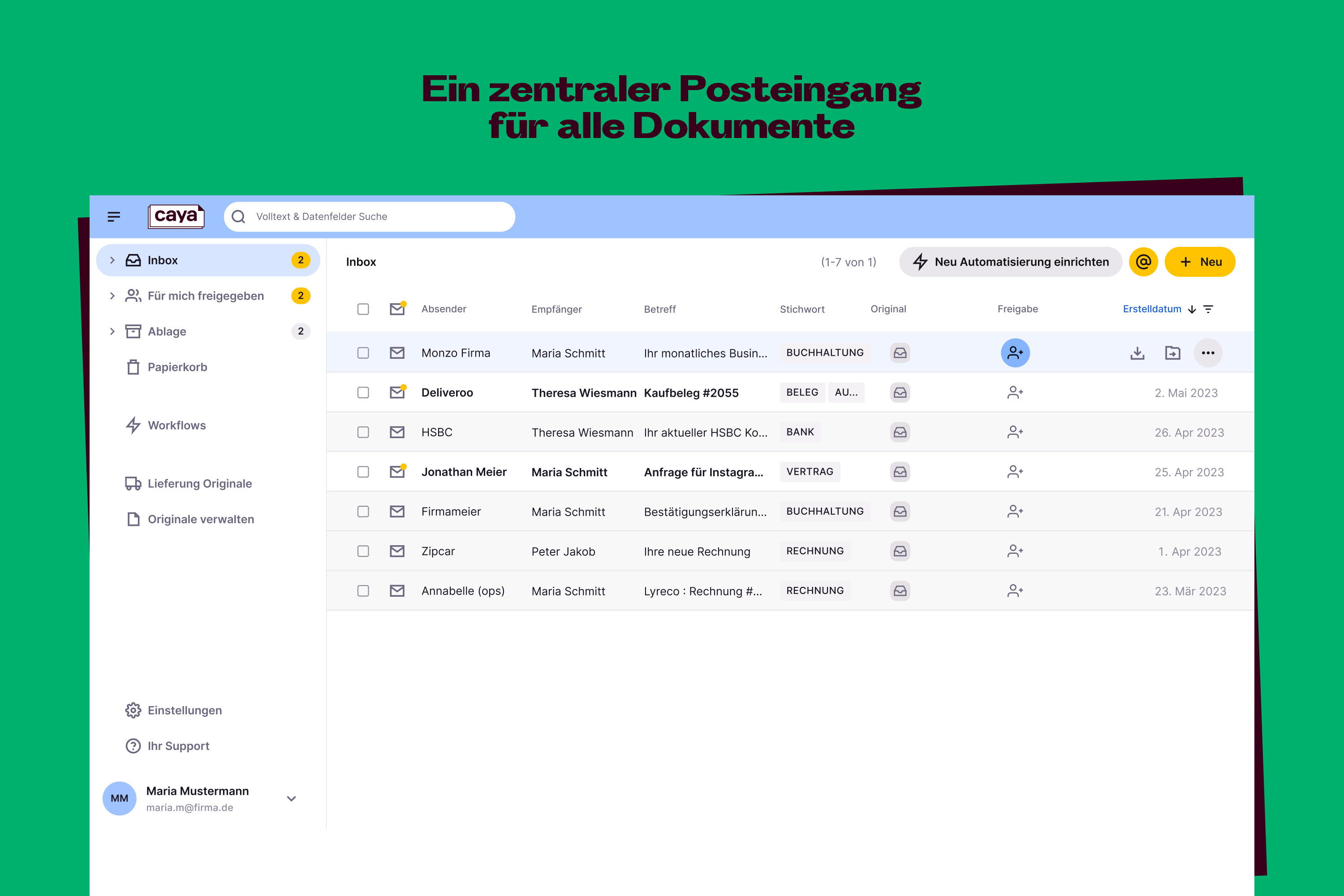Move Monzo Firma document to folder icon
The width and height of the screenshot is (1344, 896).
point(1172,353)
